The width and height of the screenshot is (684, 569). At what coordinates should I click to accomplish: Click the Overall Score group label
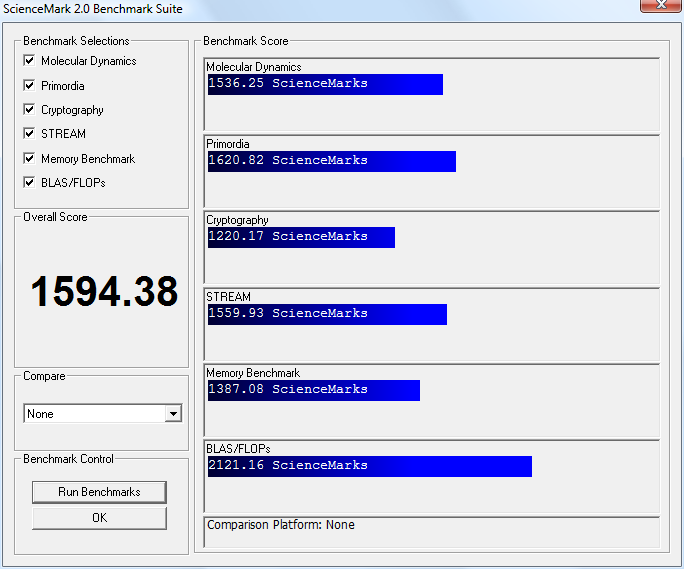coord(55,217)
